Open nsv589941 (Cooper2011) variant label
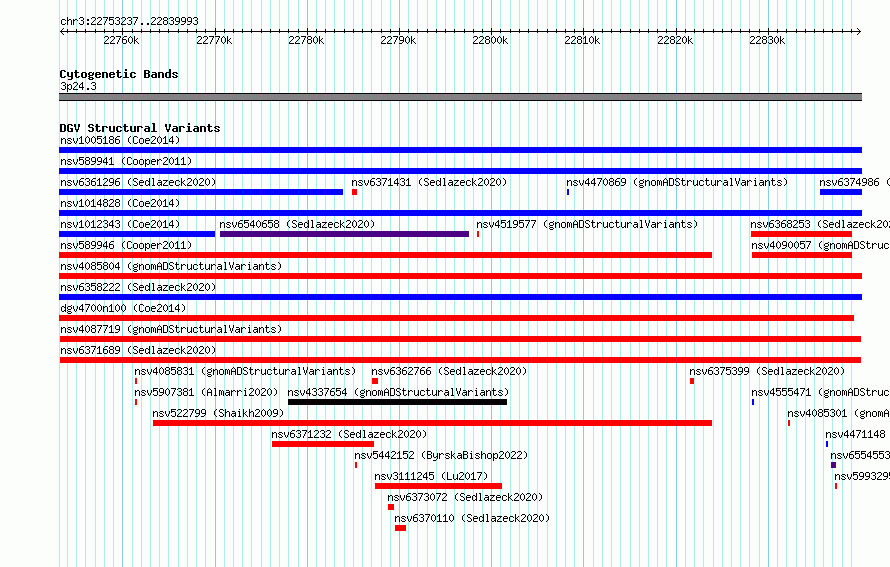This screenshot has height=567, width=890. [126, 161]
